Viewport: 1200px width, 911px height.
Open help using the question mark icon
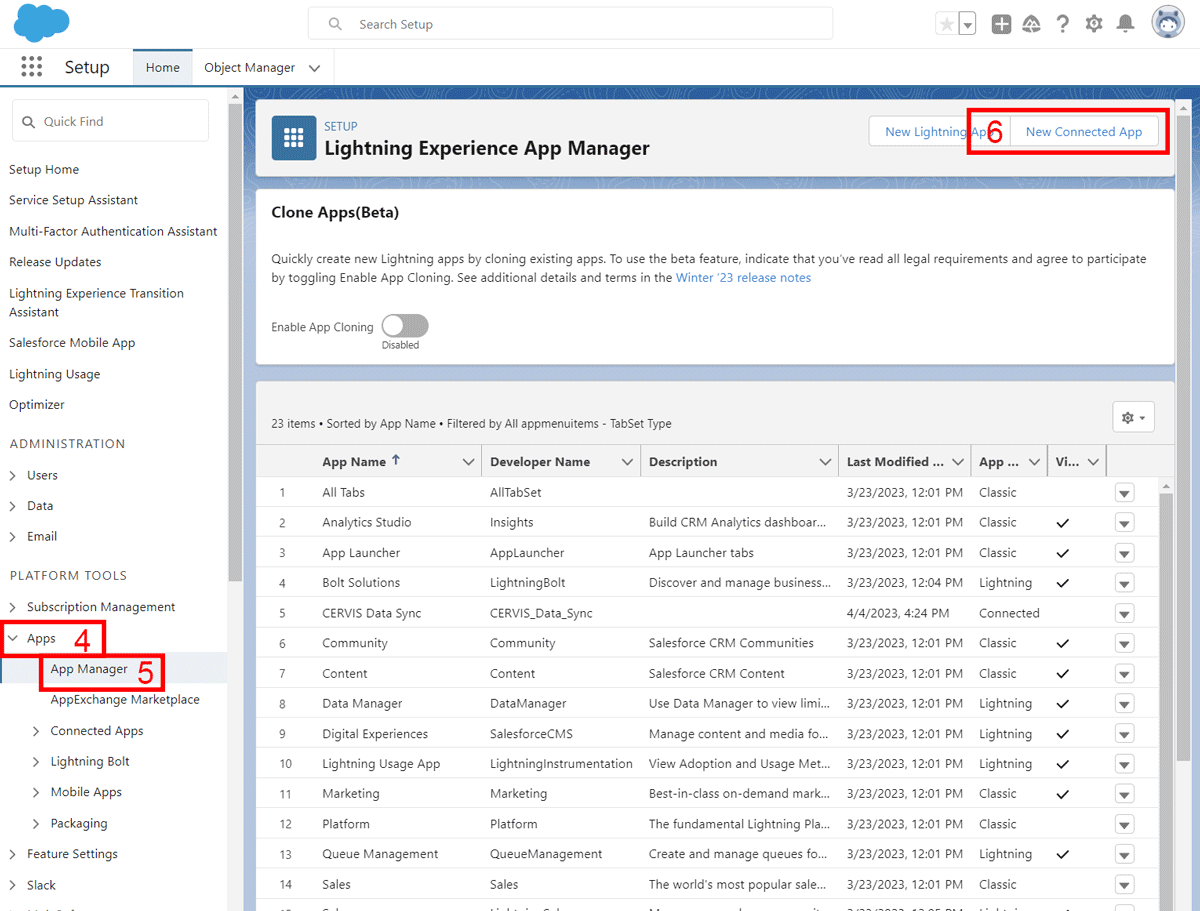[x=1062, y=22]
